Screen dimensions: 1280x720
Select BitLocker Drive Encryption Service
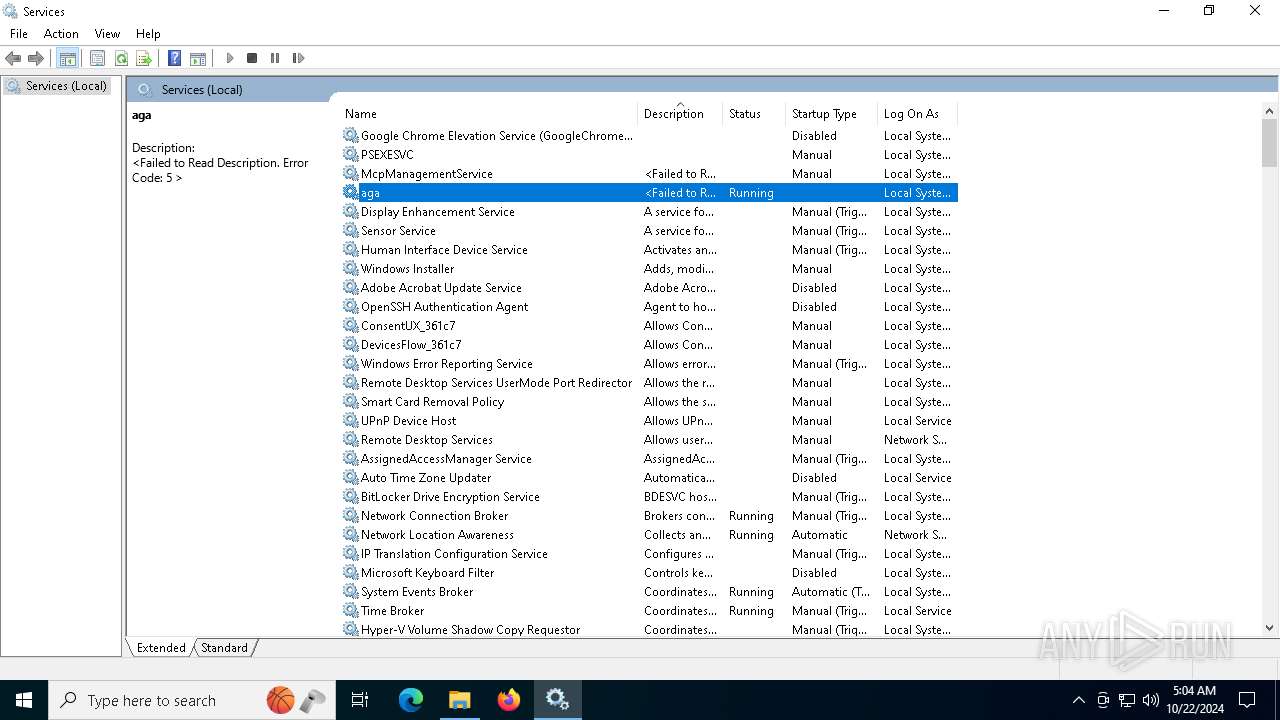tap(649, 497)
